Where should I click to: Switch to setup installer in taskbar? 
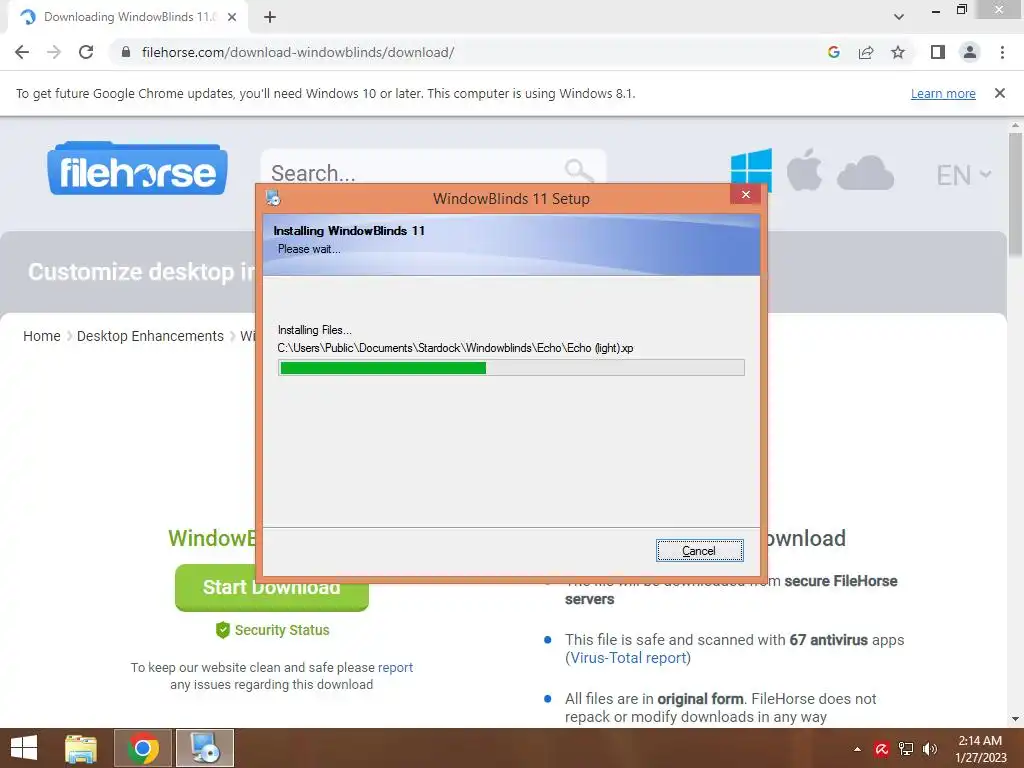coord(205,748)
